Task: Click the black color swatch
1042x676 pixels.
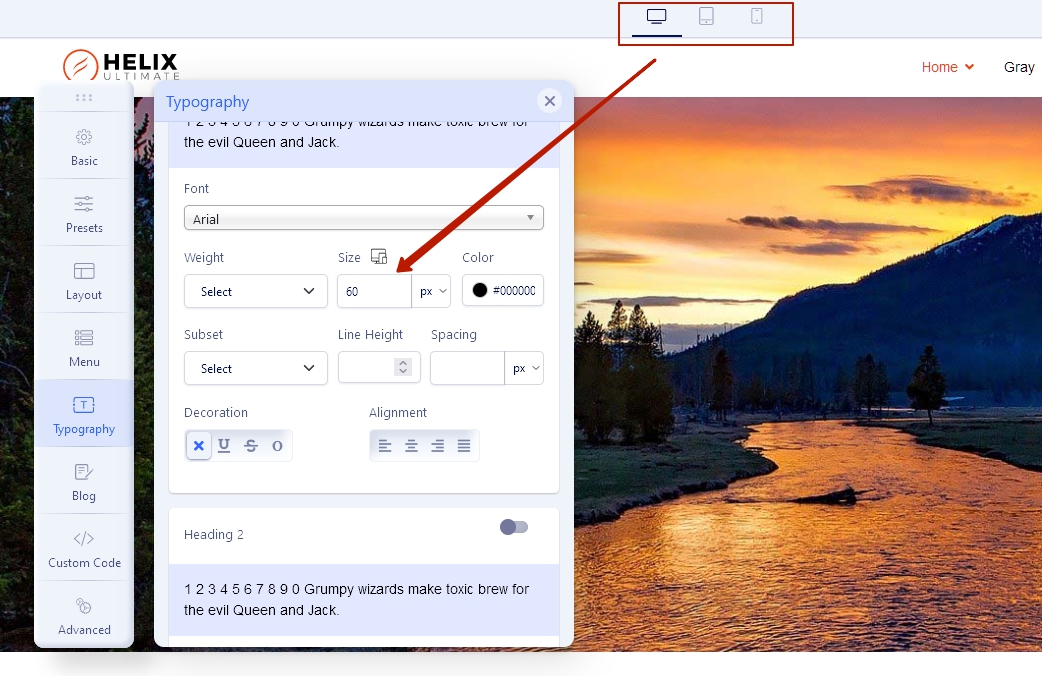Action: pyautogui.click(x=480, y=291)
